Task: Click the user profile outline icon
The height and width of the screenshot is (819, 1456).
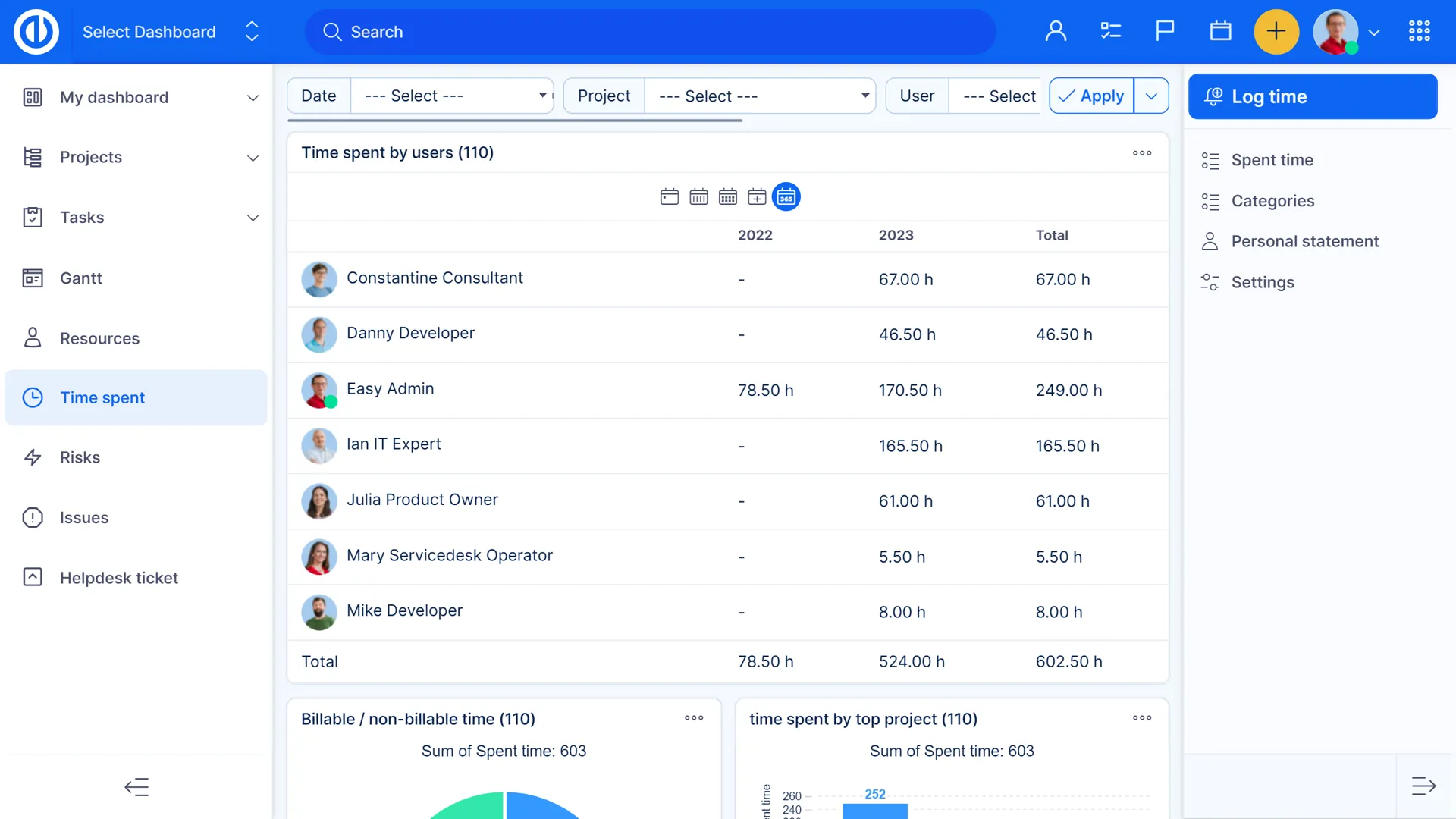Action: 1056,32
